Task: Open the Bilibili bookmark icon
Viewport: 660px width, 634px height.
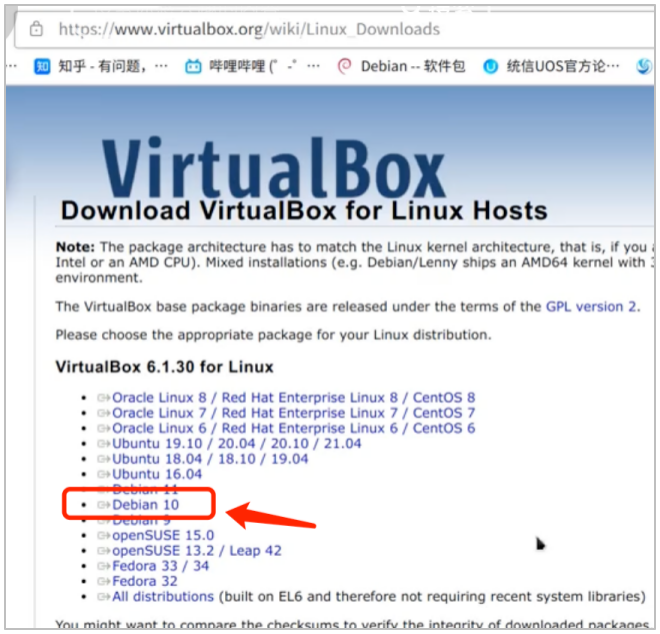Action: coord(193,66)
